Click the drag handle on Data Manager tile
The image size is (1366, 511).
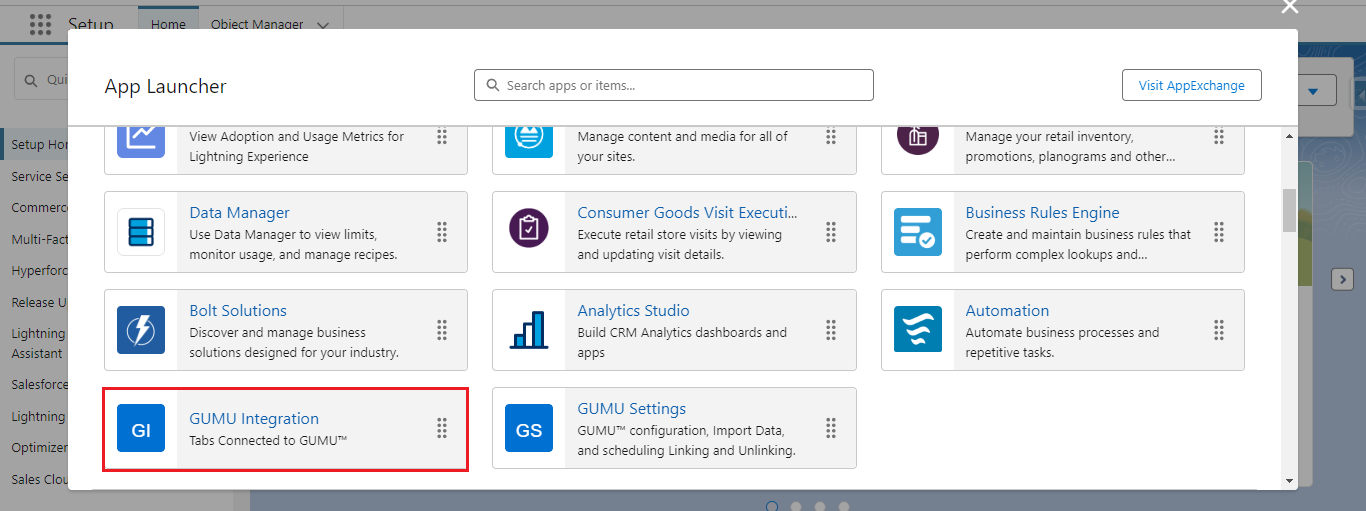[x=442, y=232]
